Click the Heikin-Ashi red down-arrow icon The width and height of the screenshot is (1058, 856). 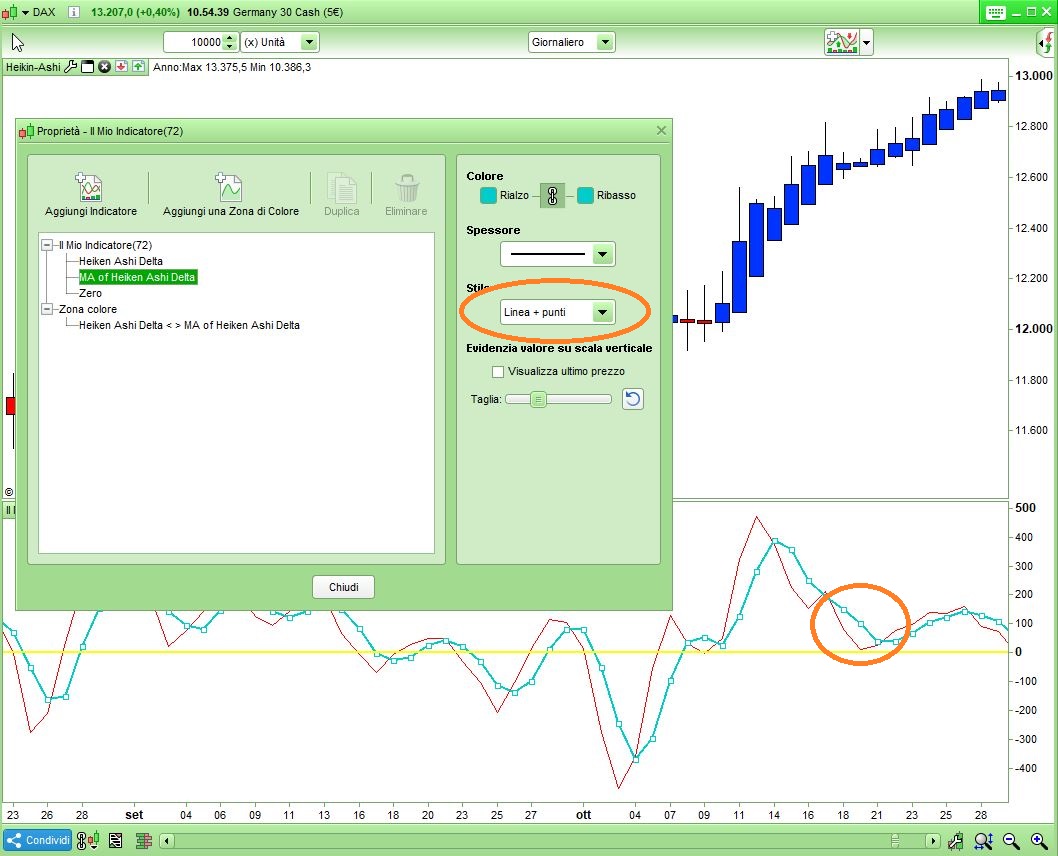tap(121, 67)
